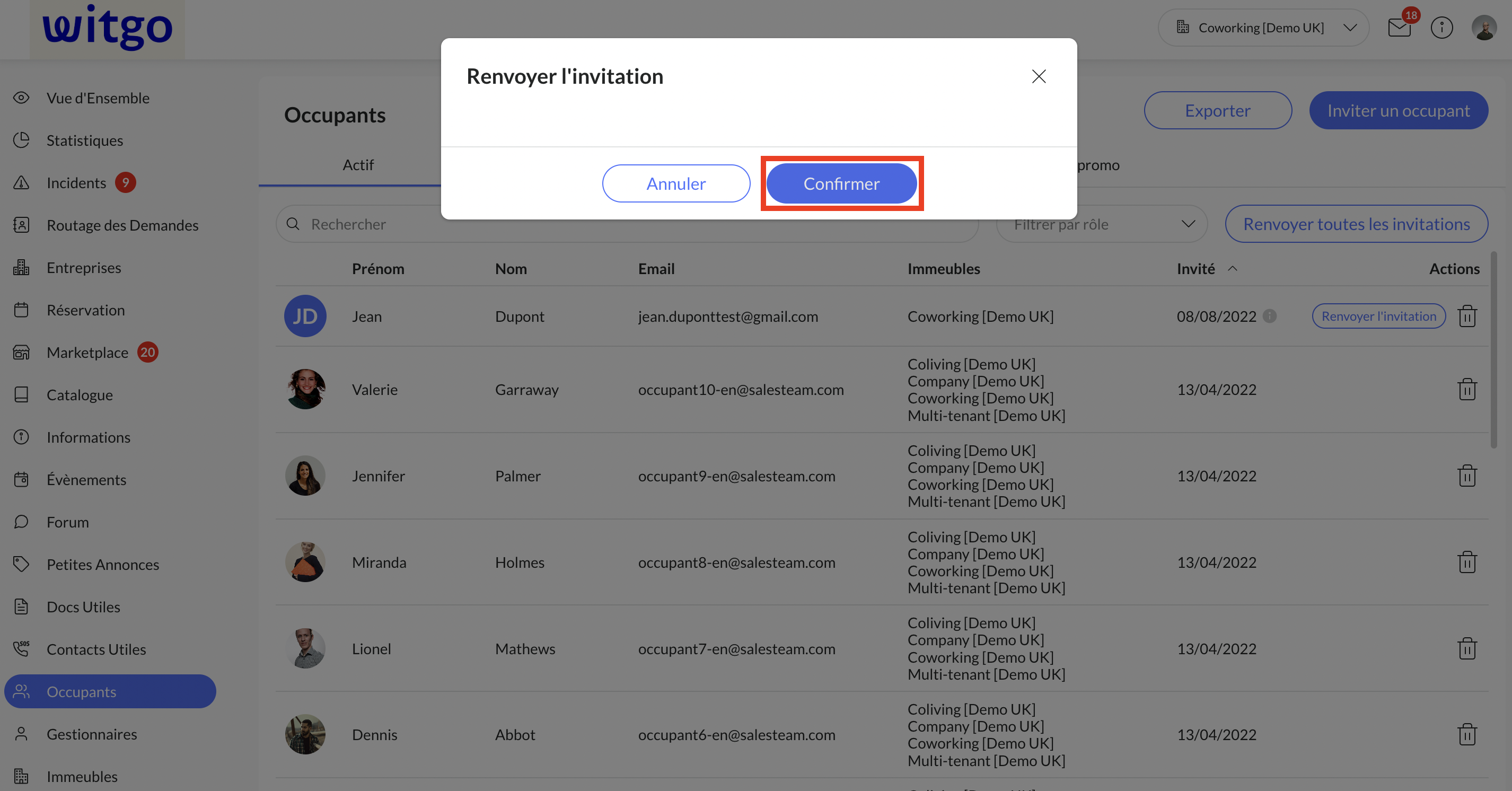Open Petites Annonces tag icon
The width and height of the screenshot is (1512, 791).
[x=21, y=564]
